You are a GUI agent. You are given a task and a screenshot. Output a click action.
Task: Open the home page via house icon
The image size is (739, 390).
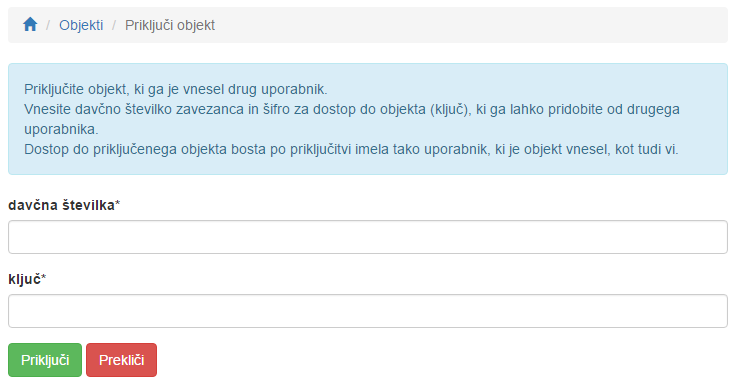tap(30, 25)
